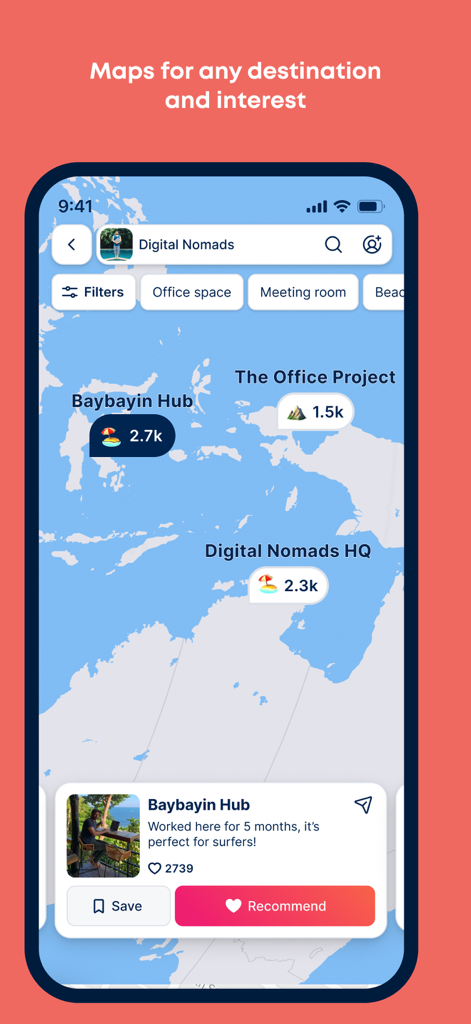This screenshot has width=471, height=1024.
Task: Tap The Office Project 1.5k map pin
Action: coord(316,412)
